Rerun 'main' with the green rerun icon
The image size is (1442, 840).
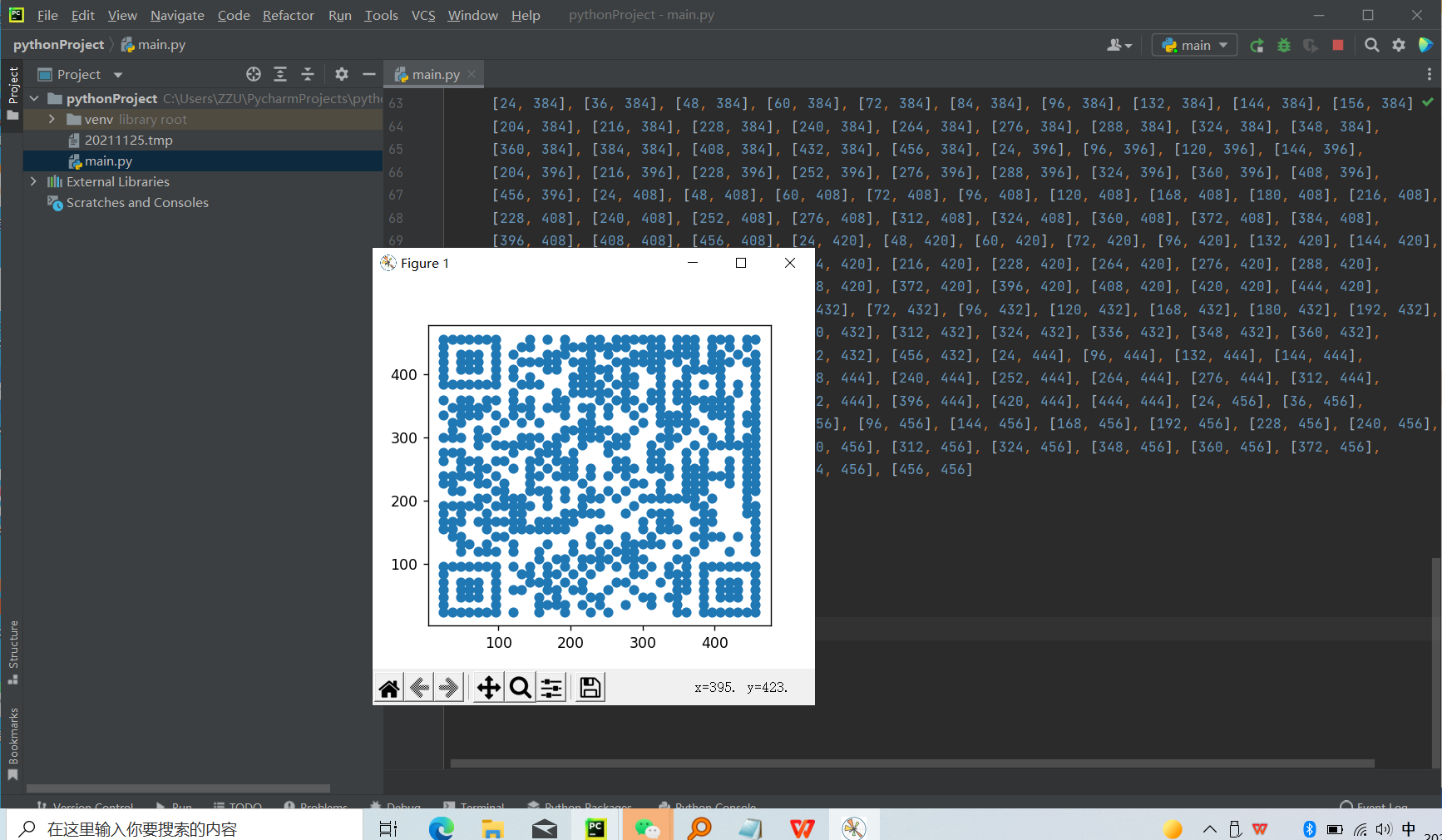(x=1257, y=46)
